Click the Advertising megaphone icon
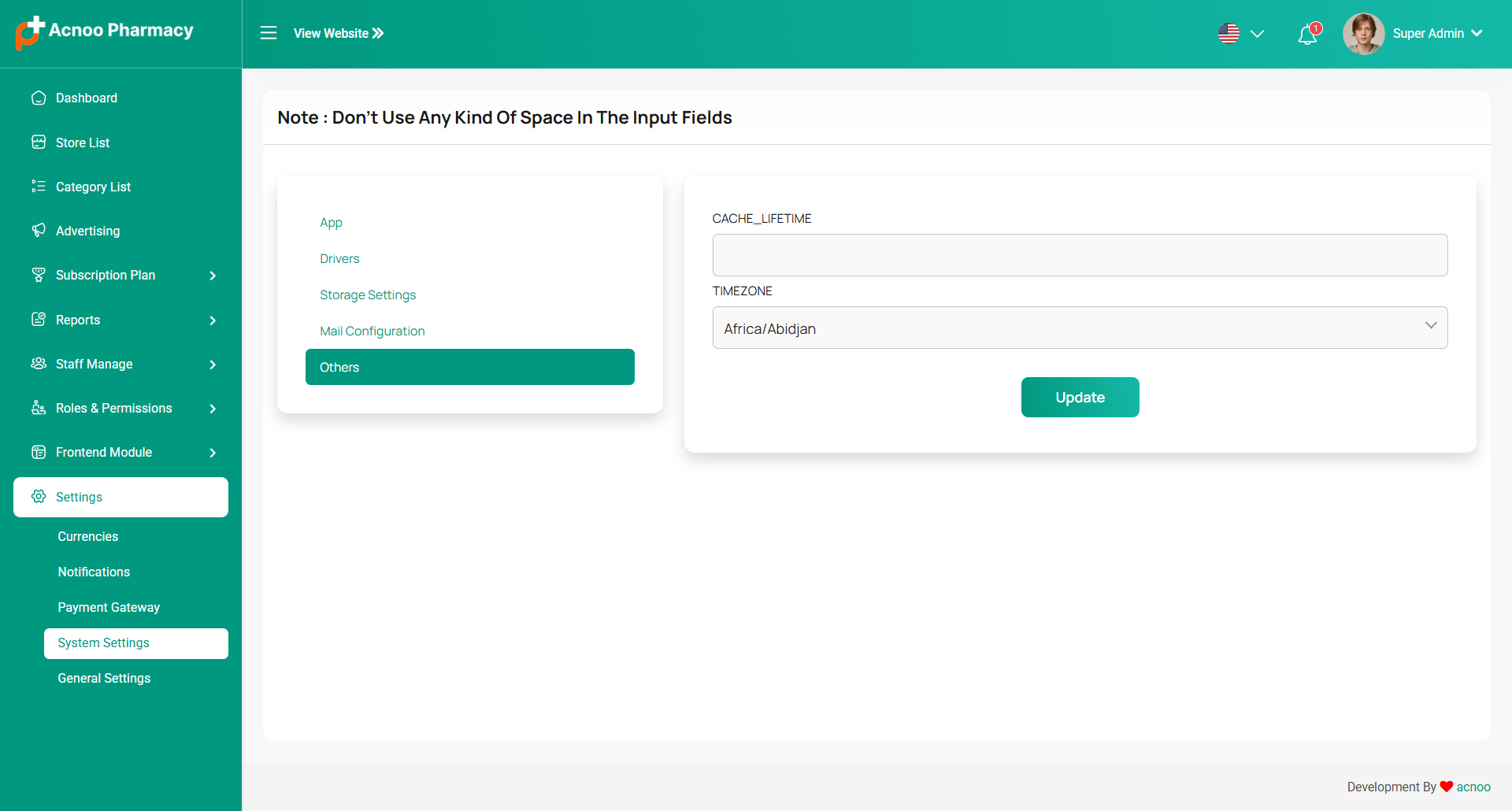 pos(39,231)
